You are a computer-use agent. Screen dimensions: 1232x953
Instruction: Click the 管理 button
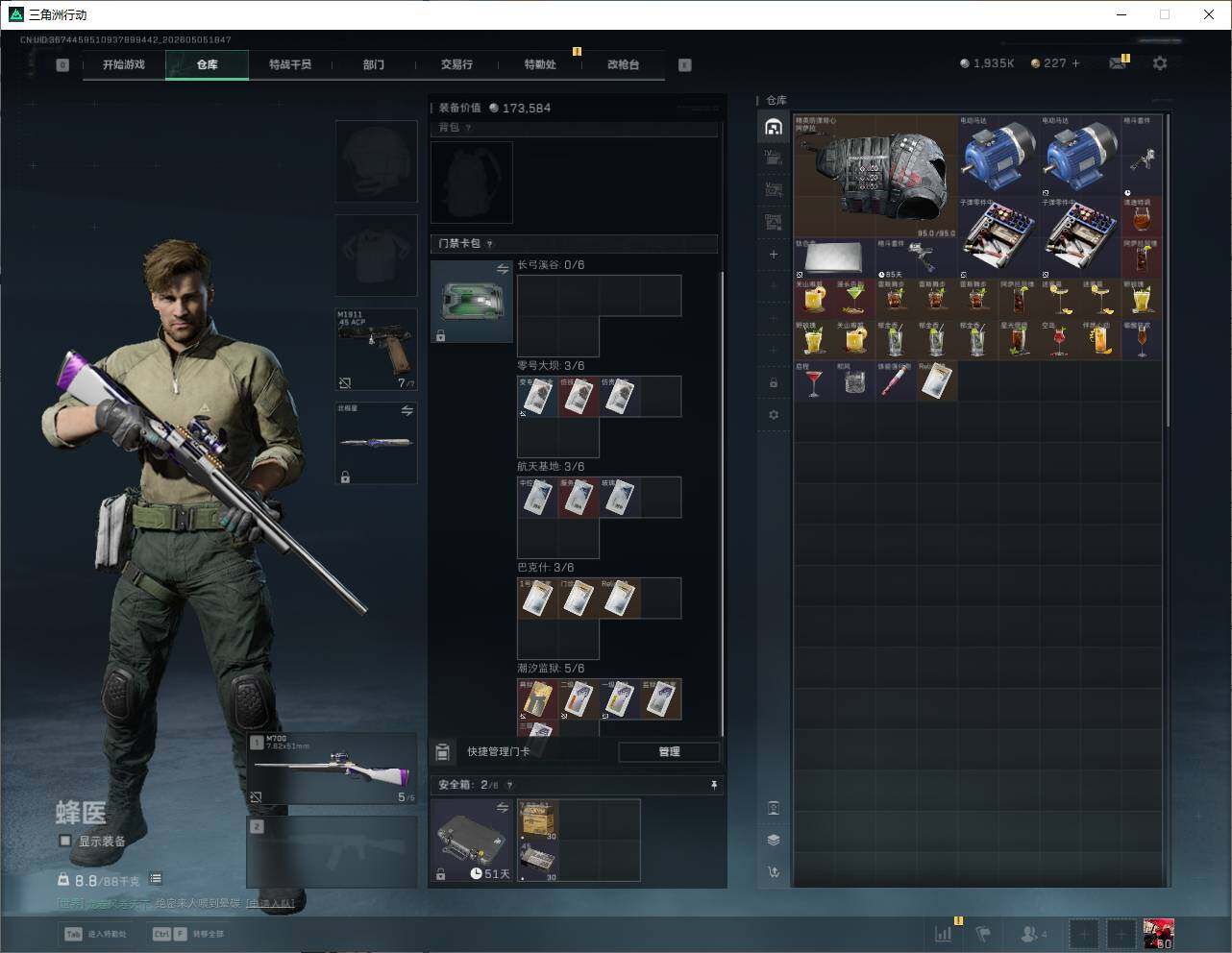[x=669, y=751]
